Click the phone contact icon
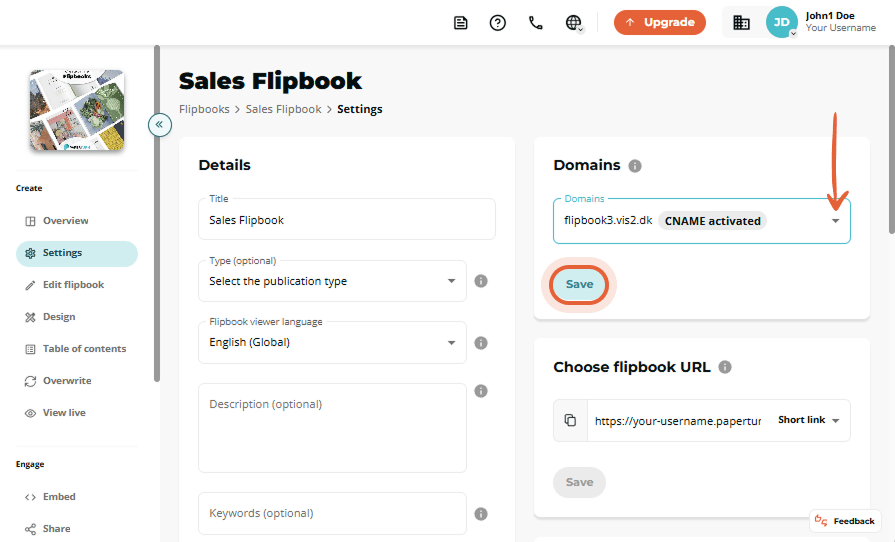 [535, 23]
